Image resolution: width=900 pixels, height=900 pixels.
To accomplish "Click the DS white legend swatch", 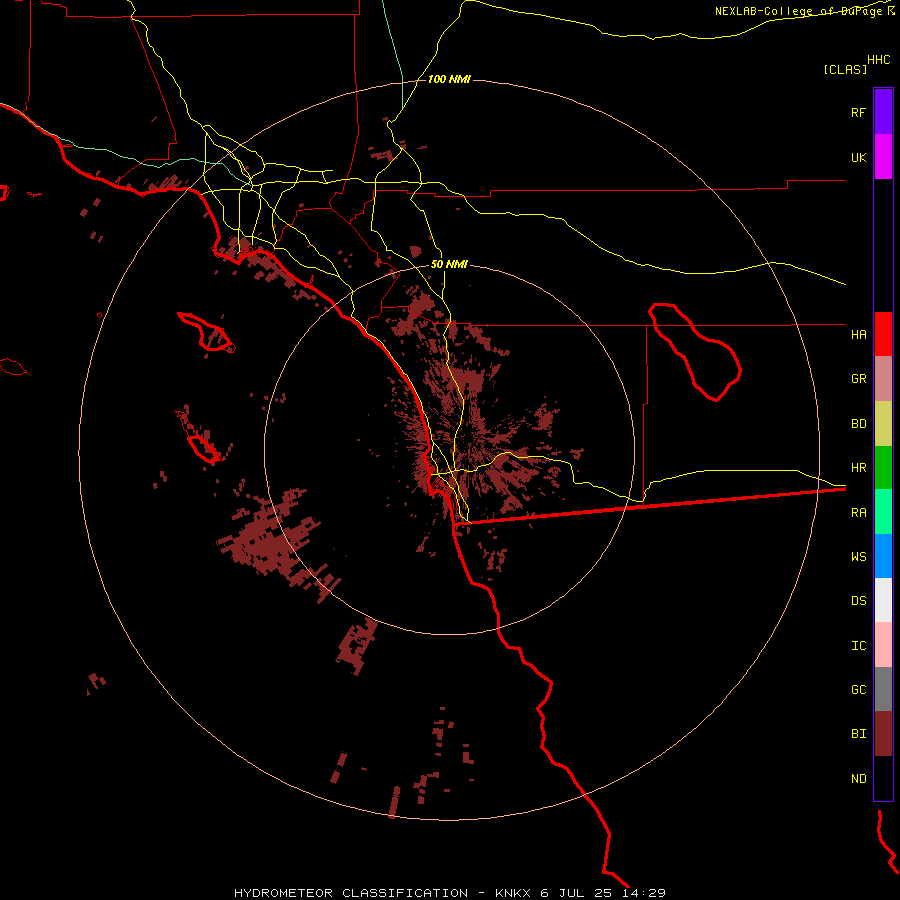I will click(883, 600).
